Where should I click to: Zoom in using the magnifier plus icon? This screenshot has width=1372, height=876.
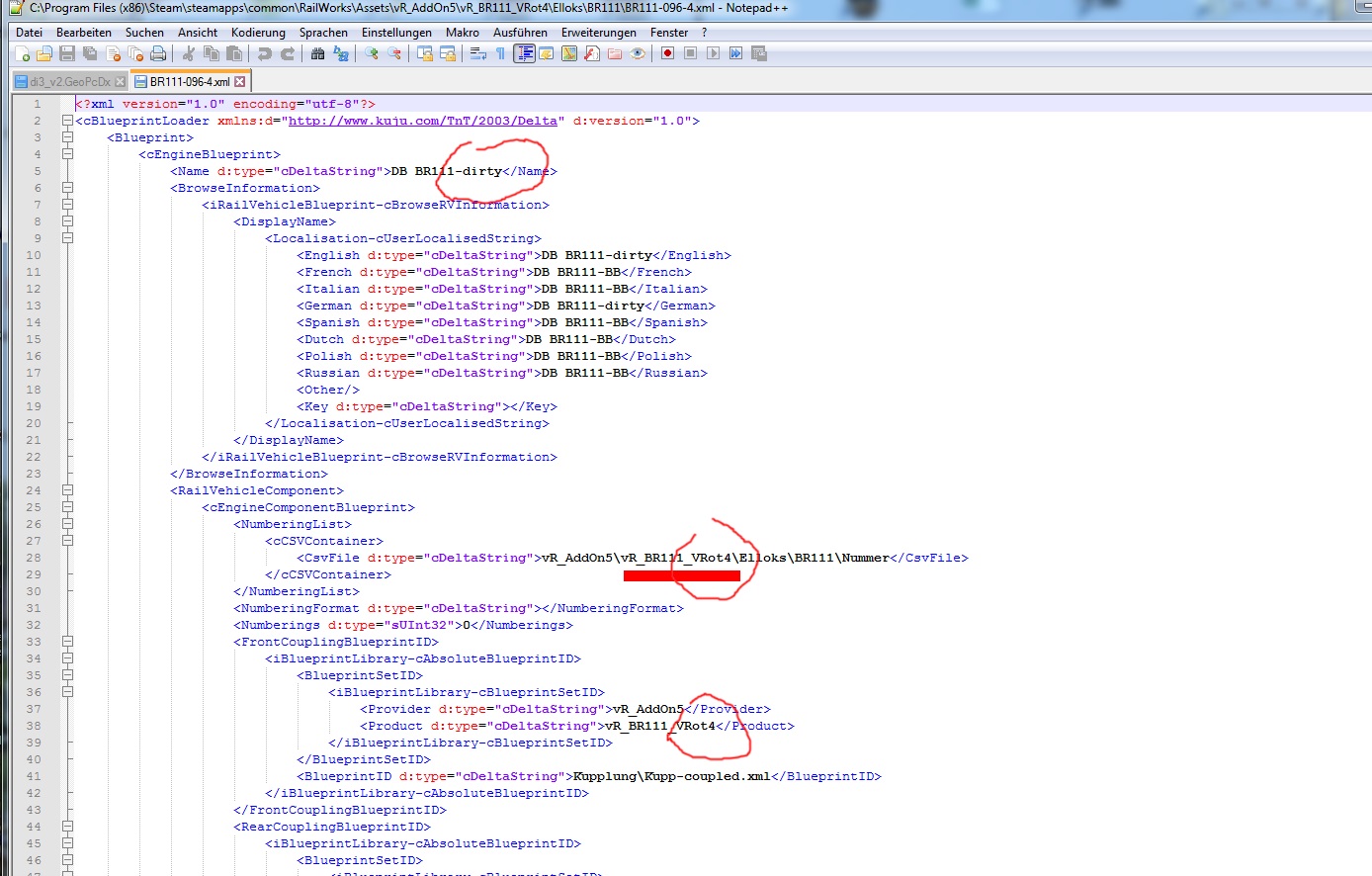[x=371, y=53]
